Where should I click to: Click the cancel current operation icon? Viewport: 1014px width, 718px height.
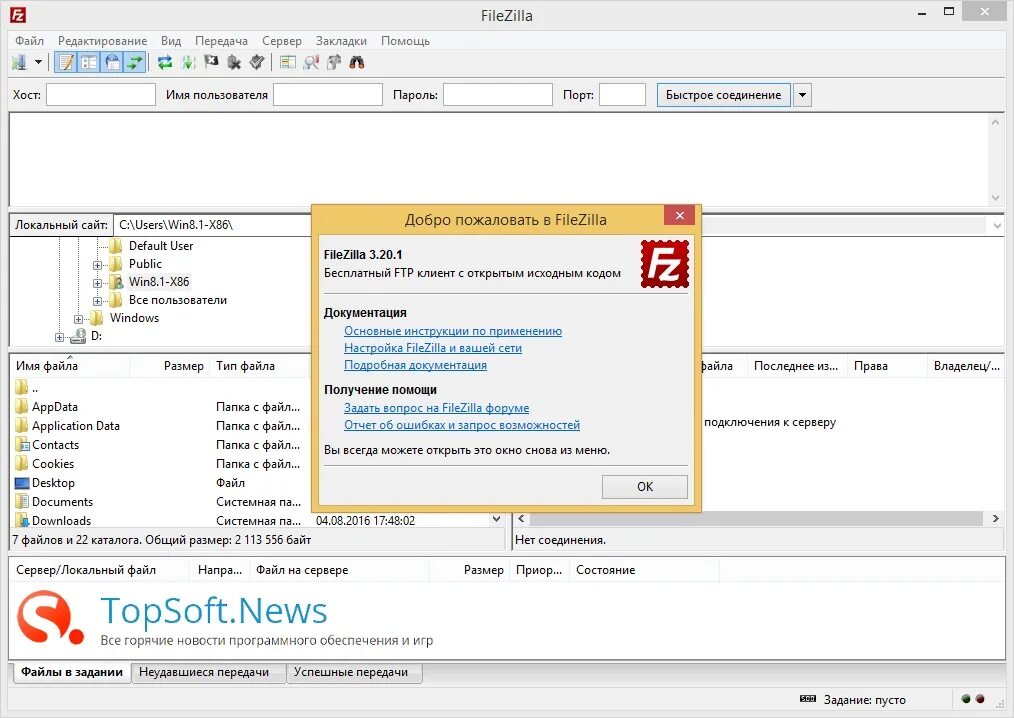pos(211,63)
